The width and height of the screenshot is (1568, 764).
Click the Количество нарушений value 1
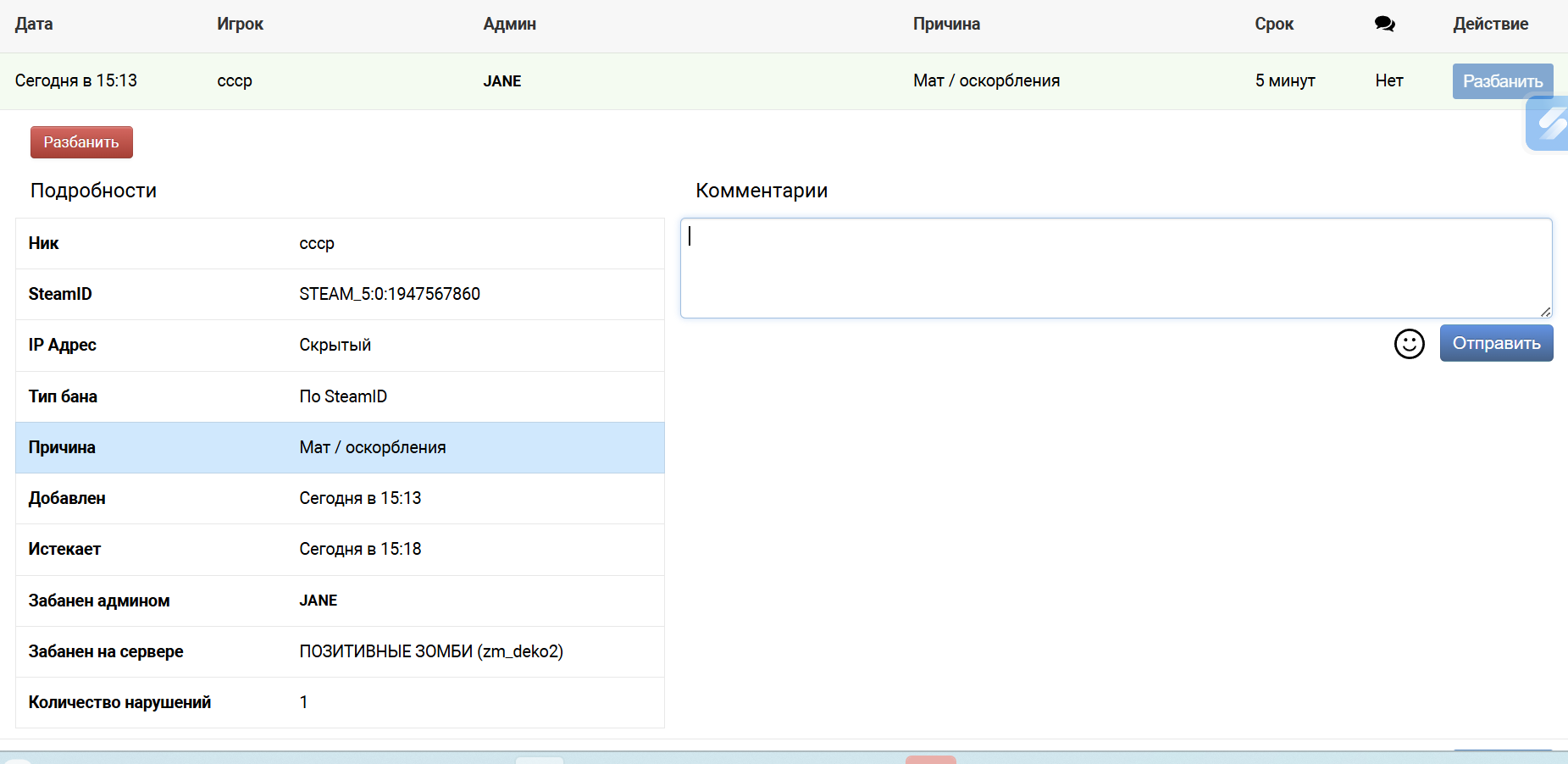click(x=303, y=702)
